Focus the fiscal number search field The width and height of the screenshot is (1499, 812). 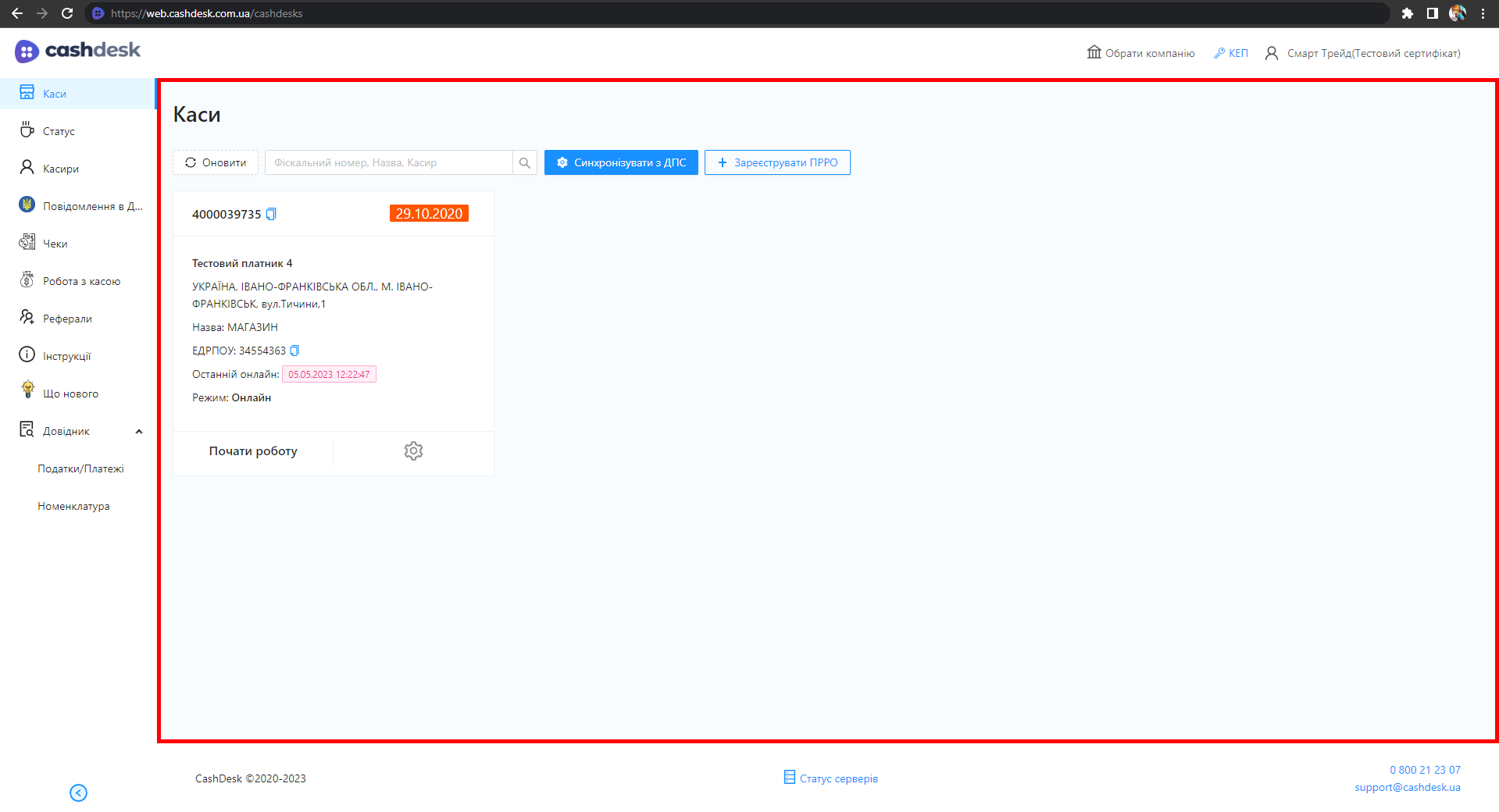coord(388,162)
